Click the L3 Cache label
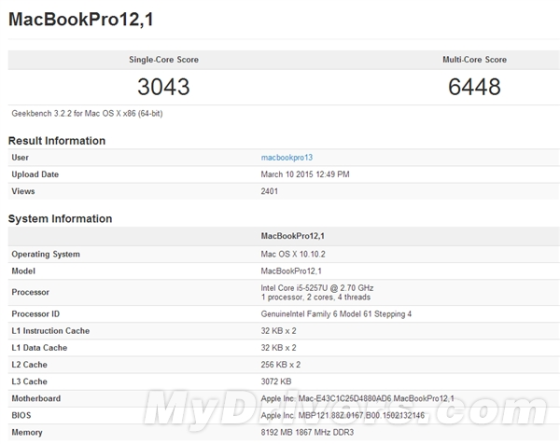 pos(29,381)
